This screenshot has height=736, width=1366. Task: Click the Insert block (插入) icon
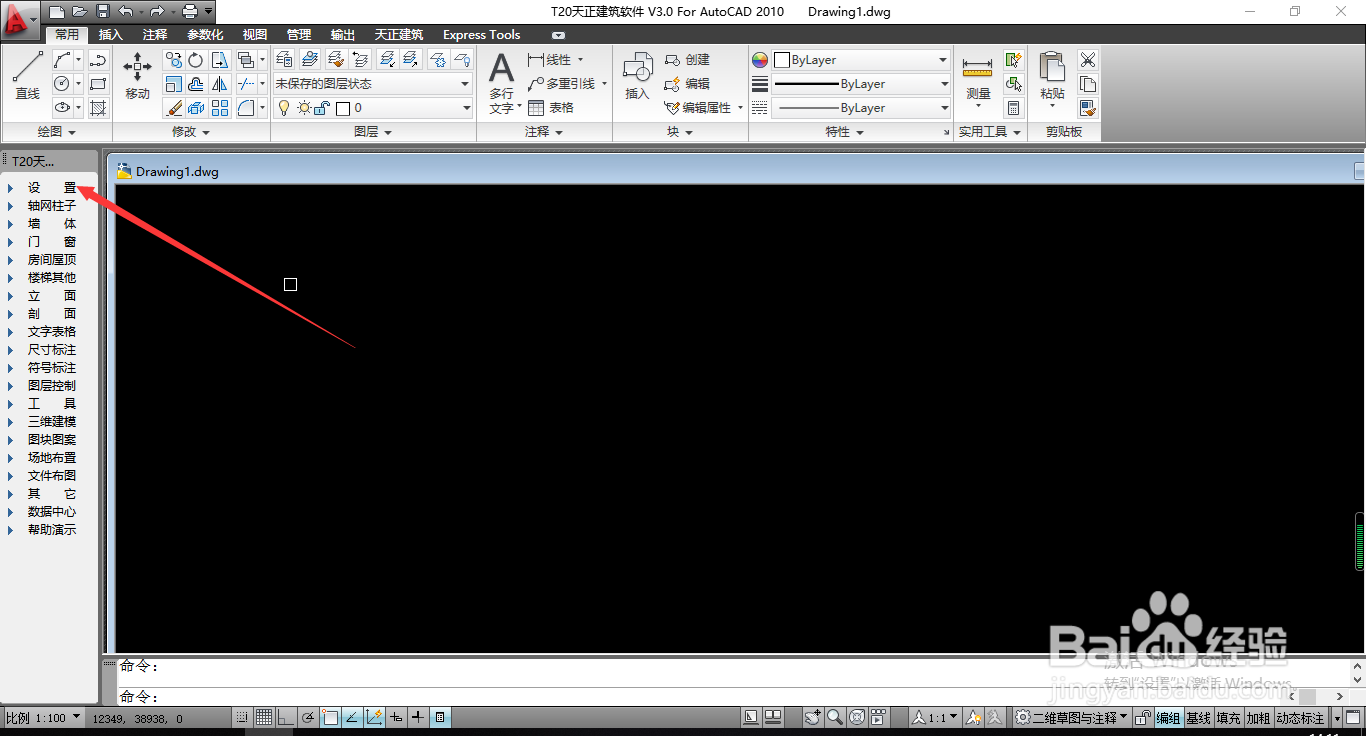[637, 76]
